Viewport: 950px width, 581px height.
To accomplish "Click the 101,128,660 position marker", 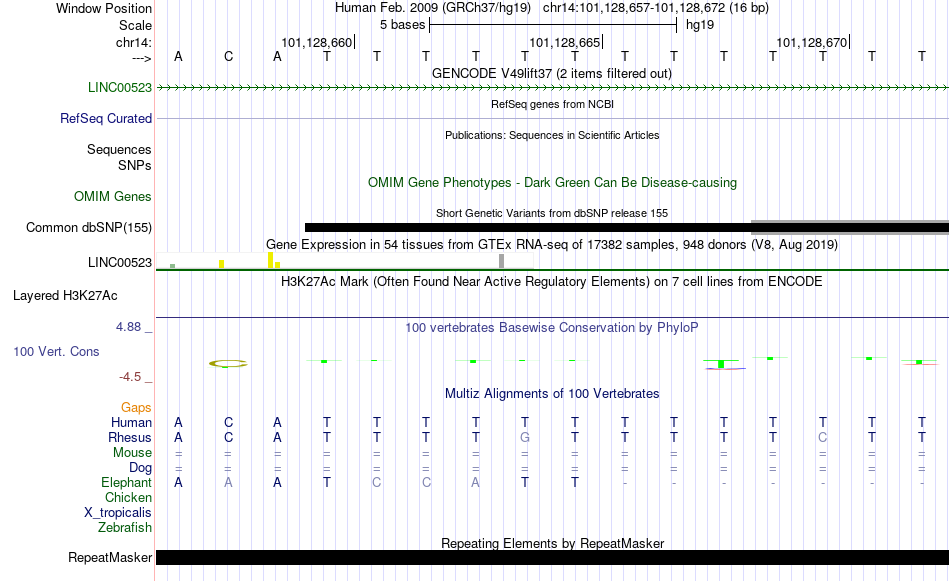I will coord(316,42).
